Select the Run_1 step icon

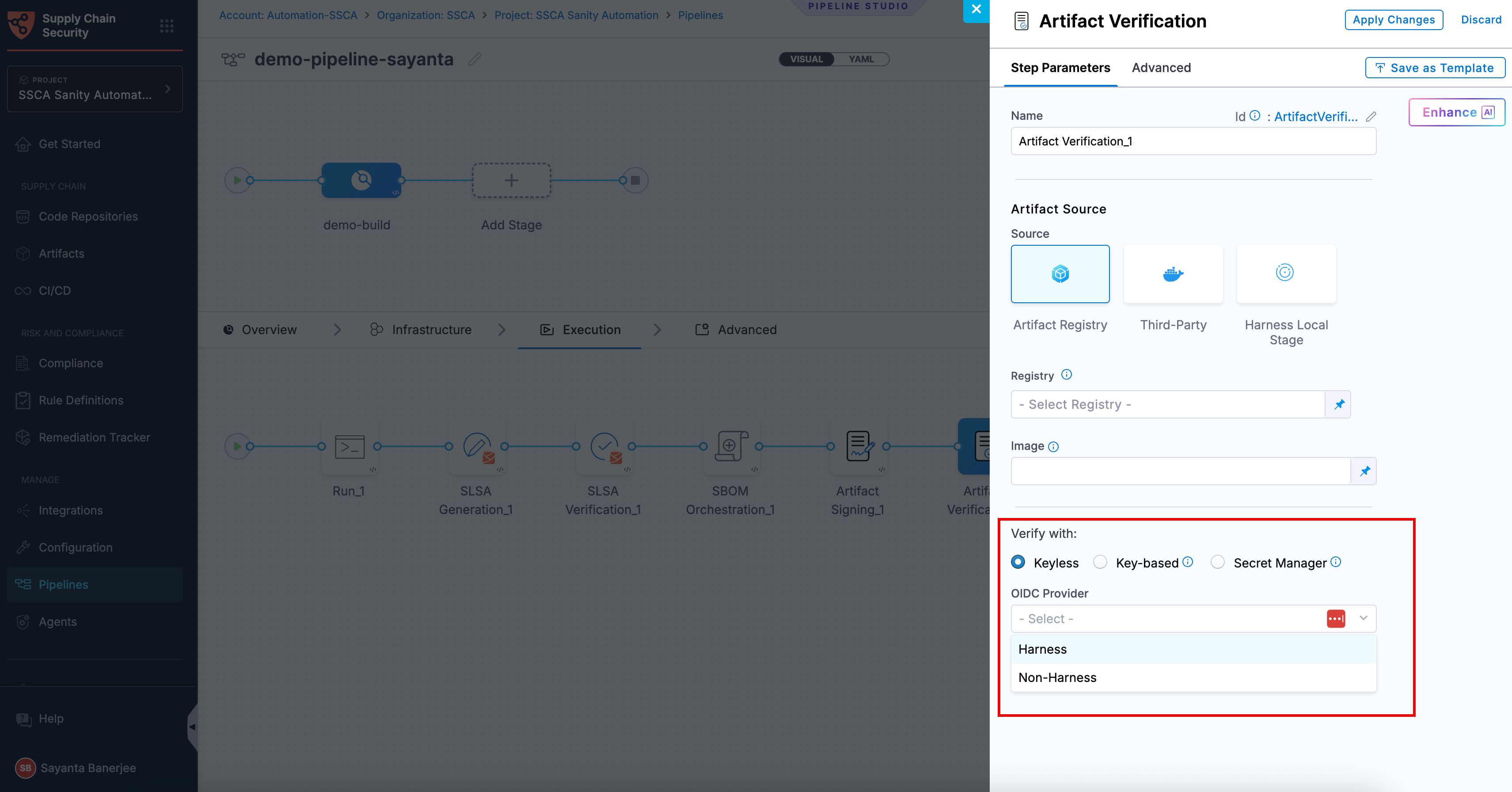pos(349,447)
